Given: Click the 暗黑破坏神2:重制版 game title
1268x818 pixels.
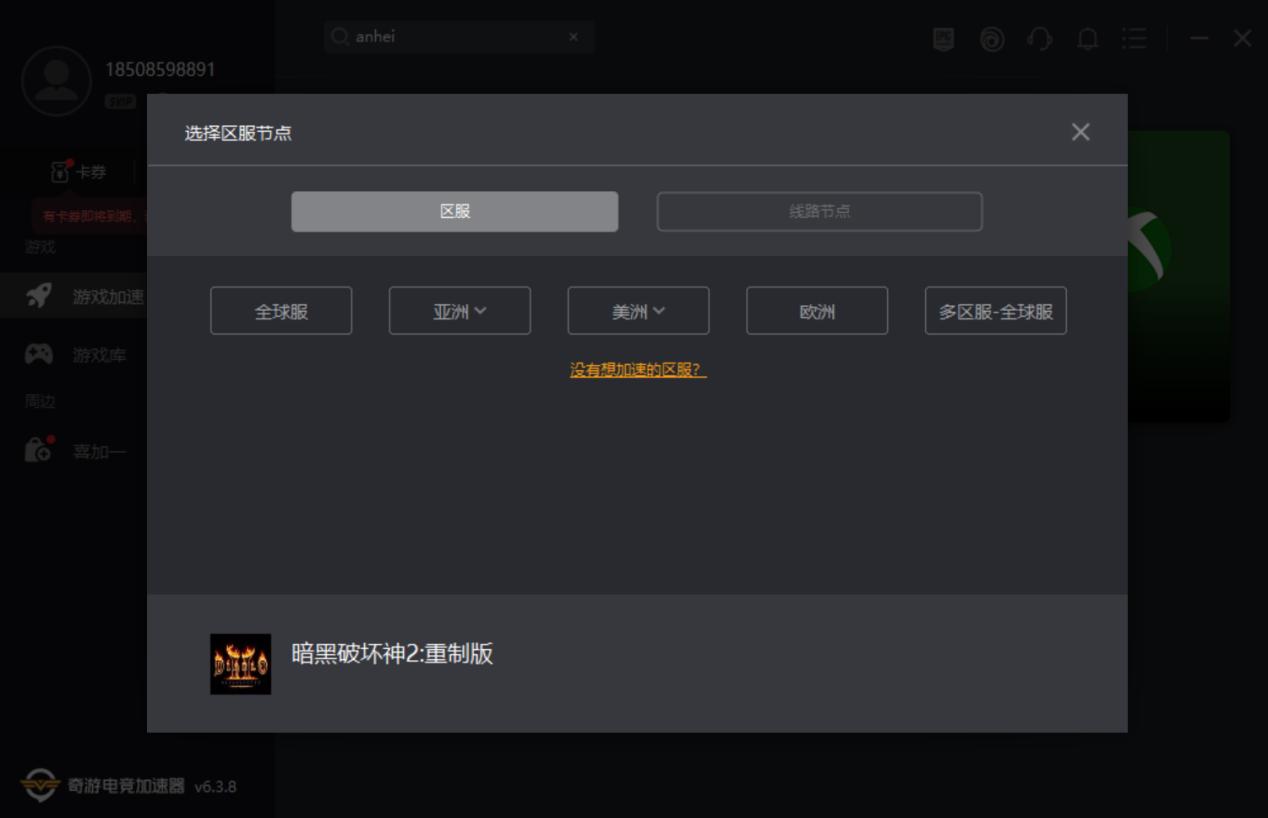Looking at the screenshot, I should 392,654.
